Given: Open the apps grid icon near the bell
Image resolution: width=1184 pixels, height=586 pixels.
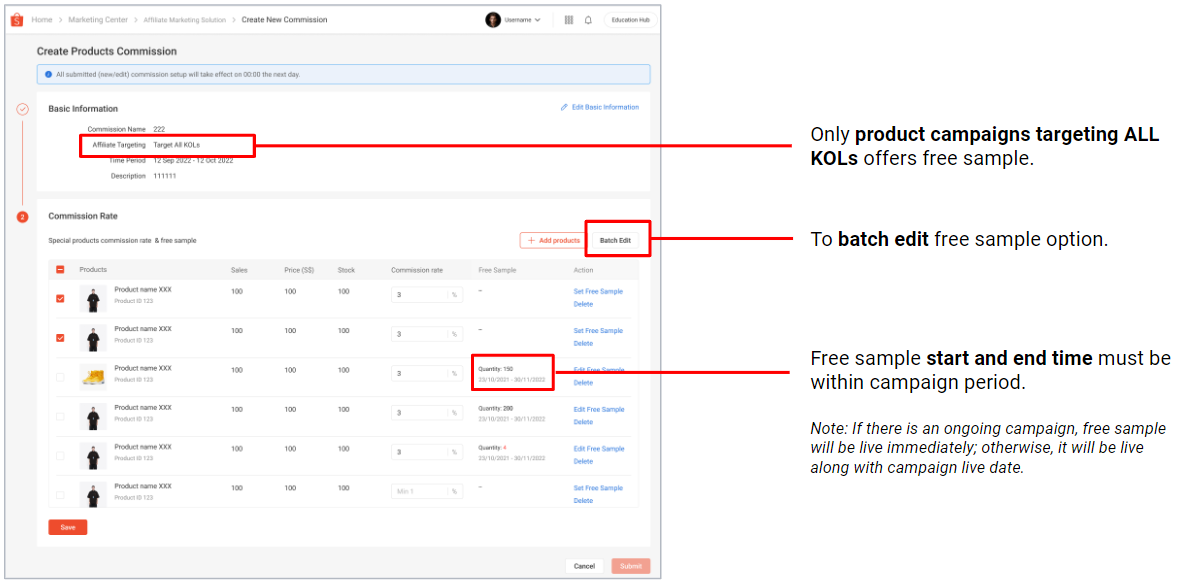Looking at the screenshot, I should coord(568,19).
